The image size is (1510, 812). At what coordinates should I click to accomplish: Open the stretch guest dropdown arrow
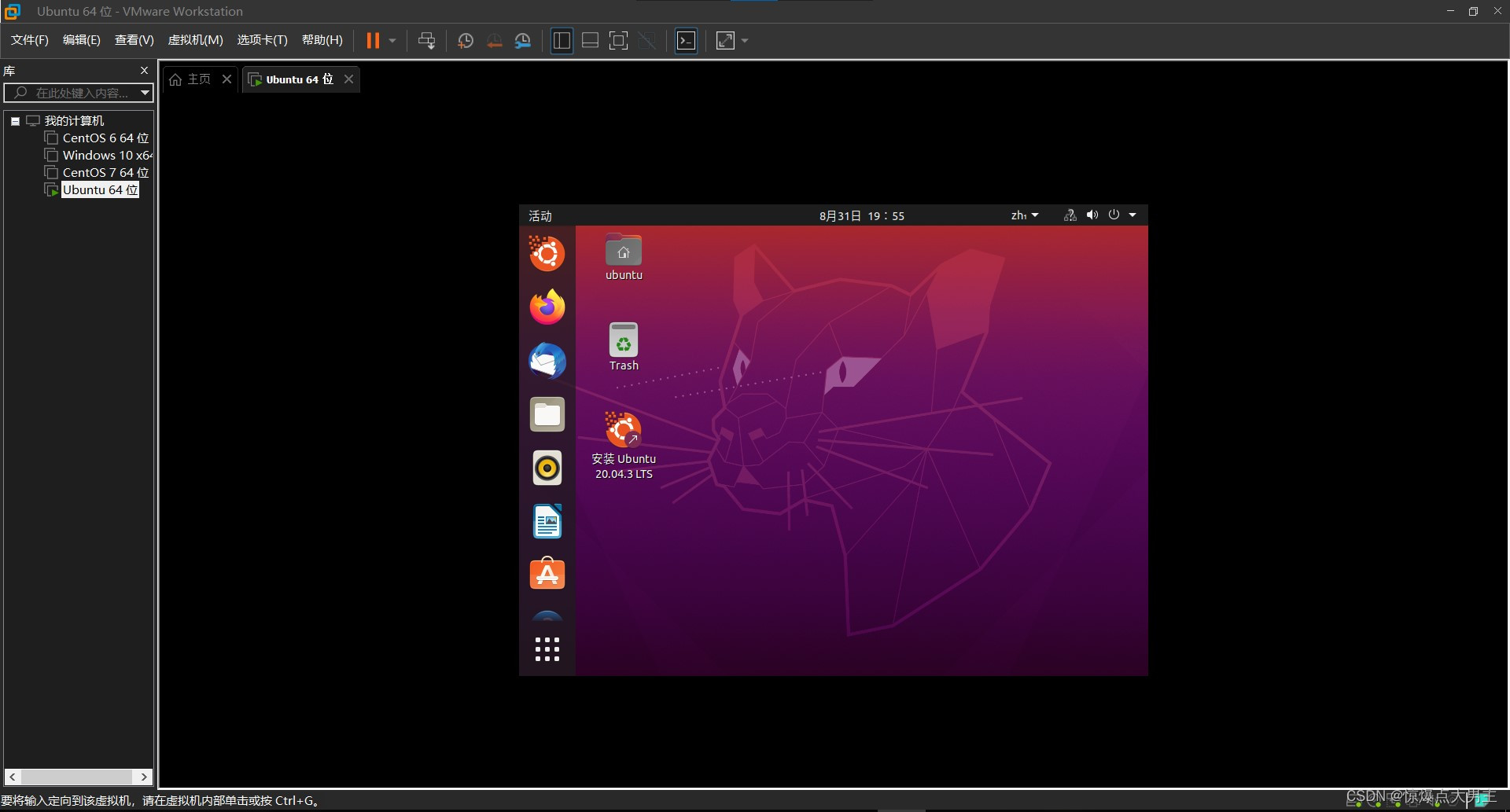pos(745,41)
